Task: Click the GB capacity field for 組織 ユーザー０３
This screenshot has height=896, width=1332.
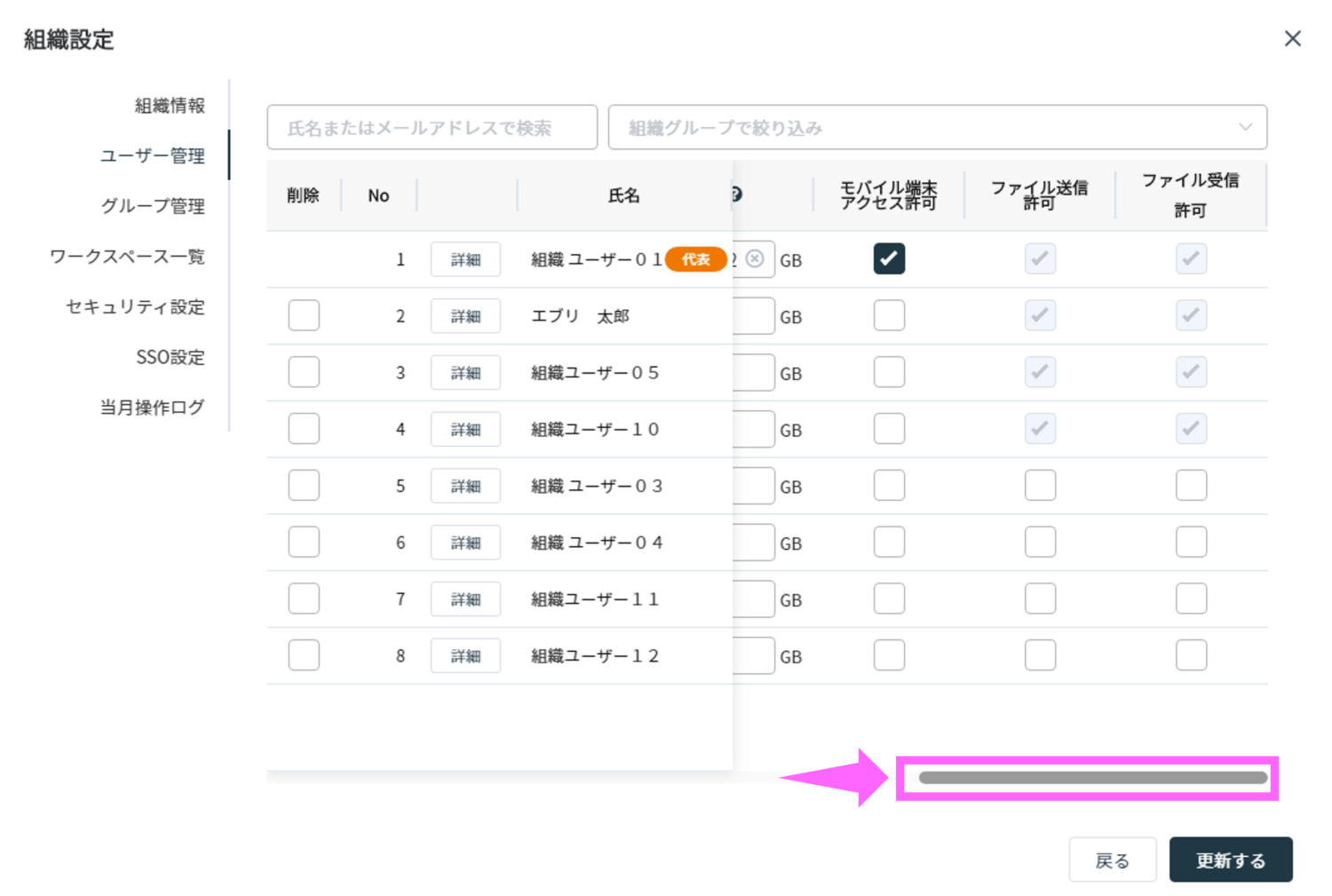Action: [x=754, y=487]
